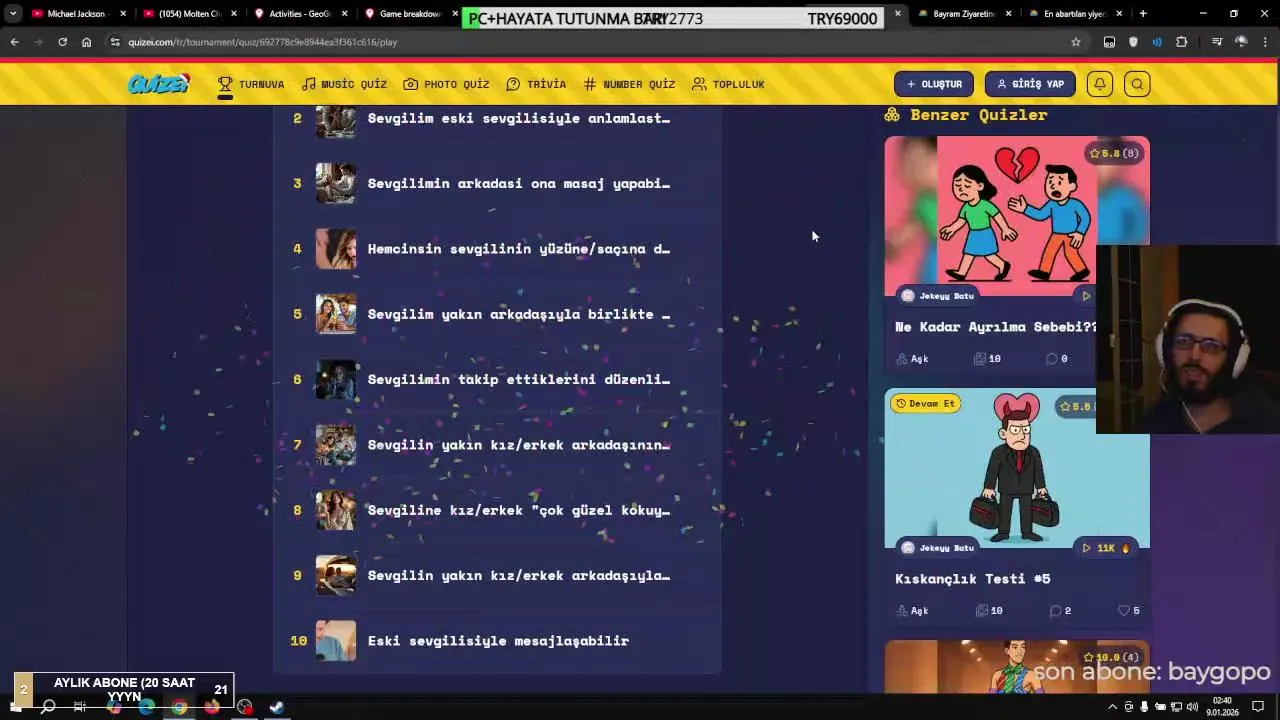The height and width of the screenshot is (720, 1280).
Task: Open the tab search dropdown arrow
Action: [12, 14]
